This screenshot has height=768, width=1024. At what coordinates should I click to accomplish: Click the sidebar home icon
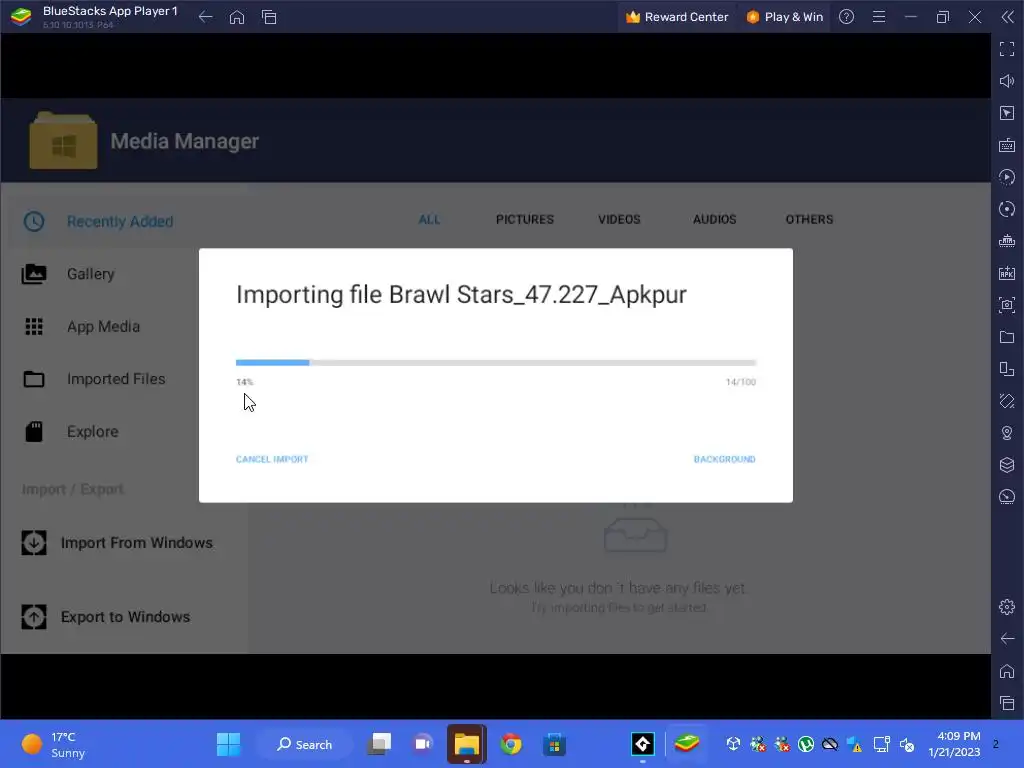(1007, 671)
